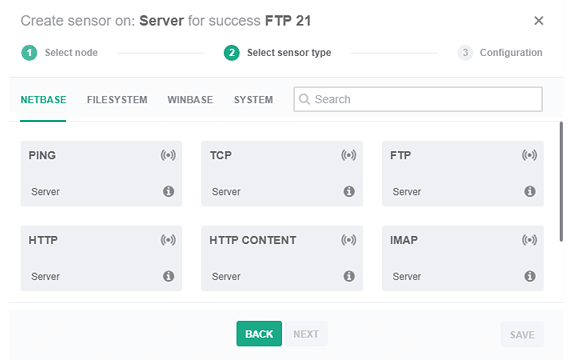Image resolution: width=570 pixels, height=360 pixels.
Task: Select the FTP sensor type card
Action: (x=463, y=173)
